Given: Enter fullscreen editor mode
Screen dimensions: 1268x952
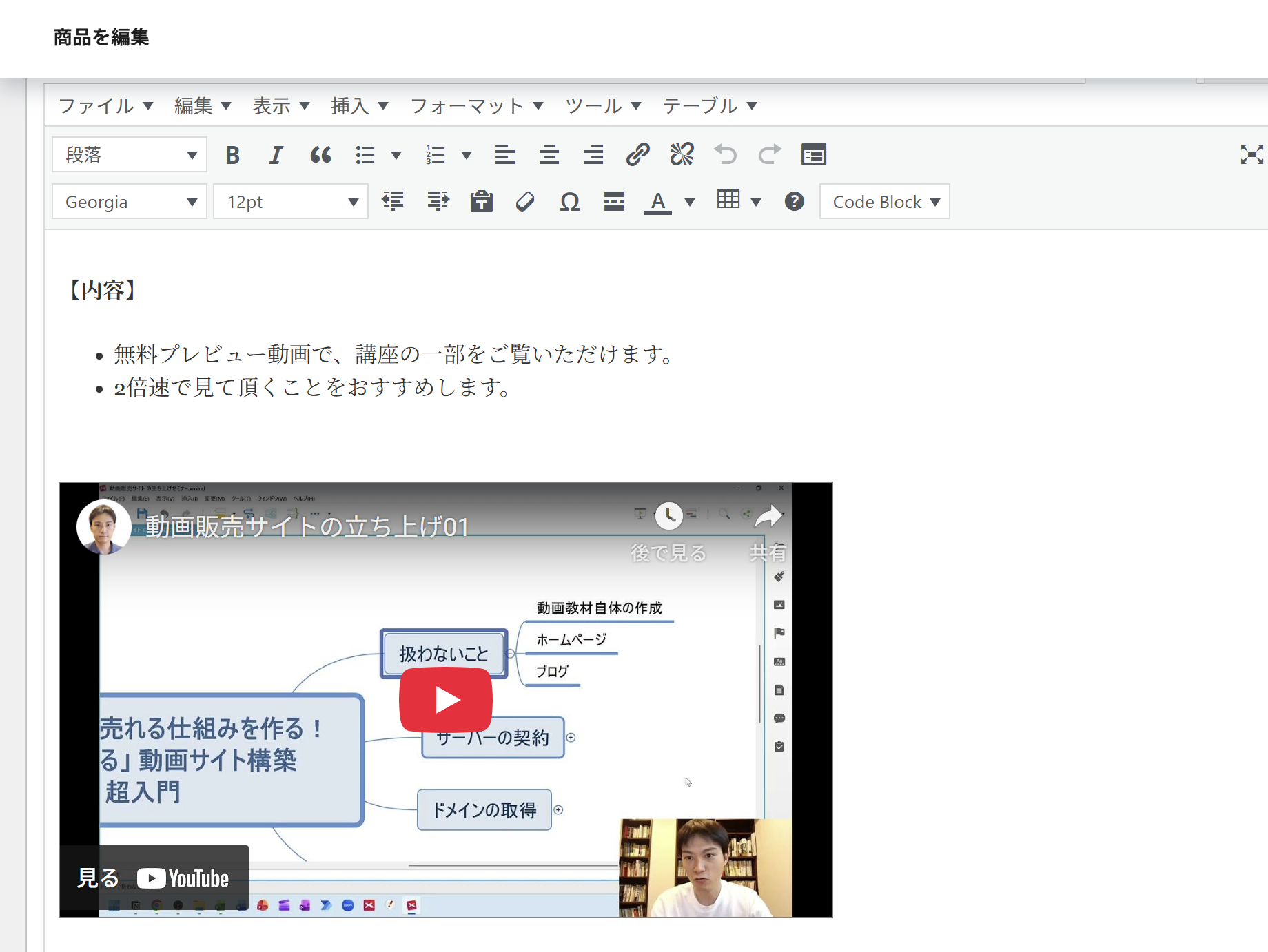Looking at the screenshot, I should click(x=1251, y=154).
